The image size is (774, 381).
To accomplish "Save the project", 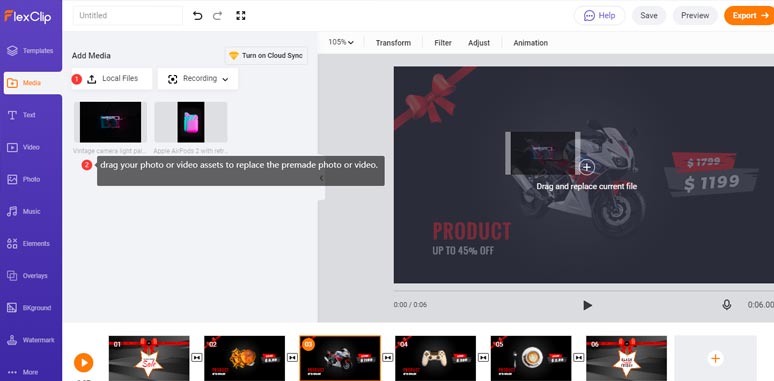I will (x=649, y=15).
